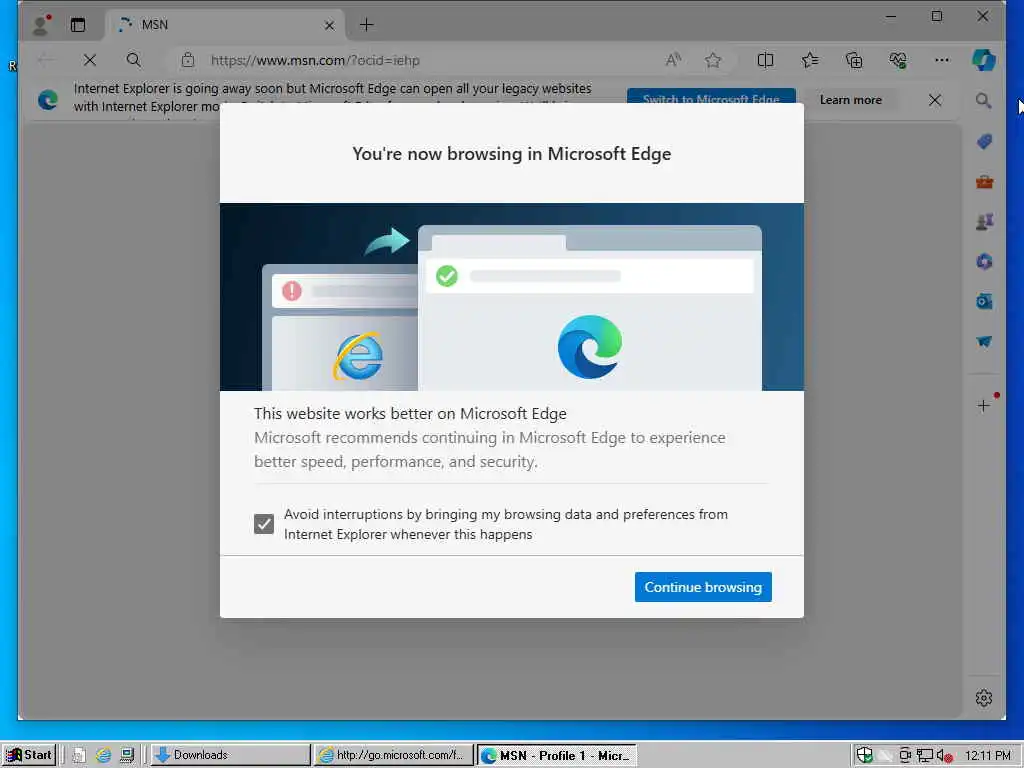
Task: Click the search icon beside address bar
Action: pos(133,60)
